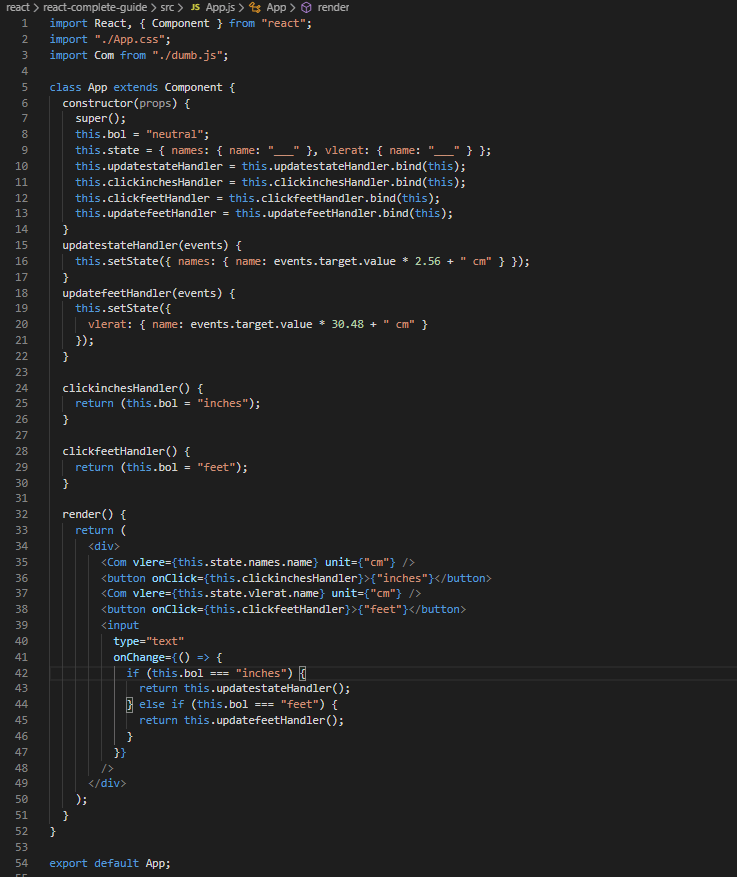Click 'onClick' attribute on line 36

coord(174,578)
